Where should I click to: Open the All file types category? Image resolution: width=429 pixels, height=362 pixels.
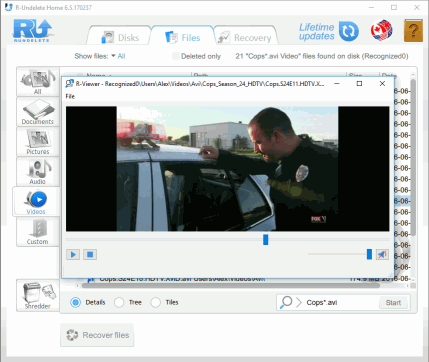click(38, 82)
